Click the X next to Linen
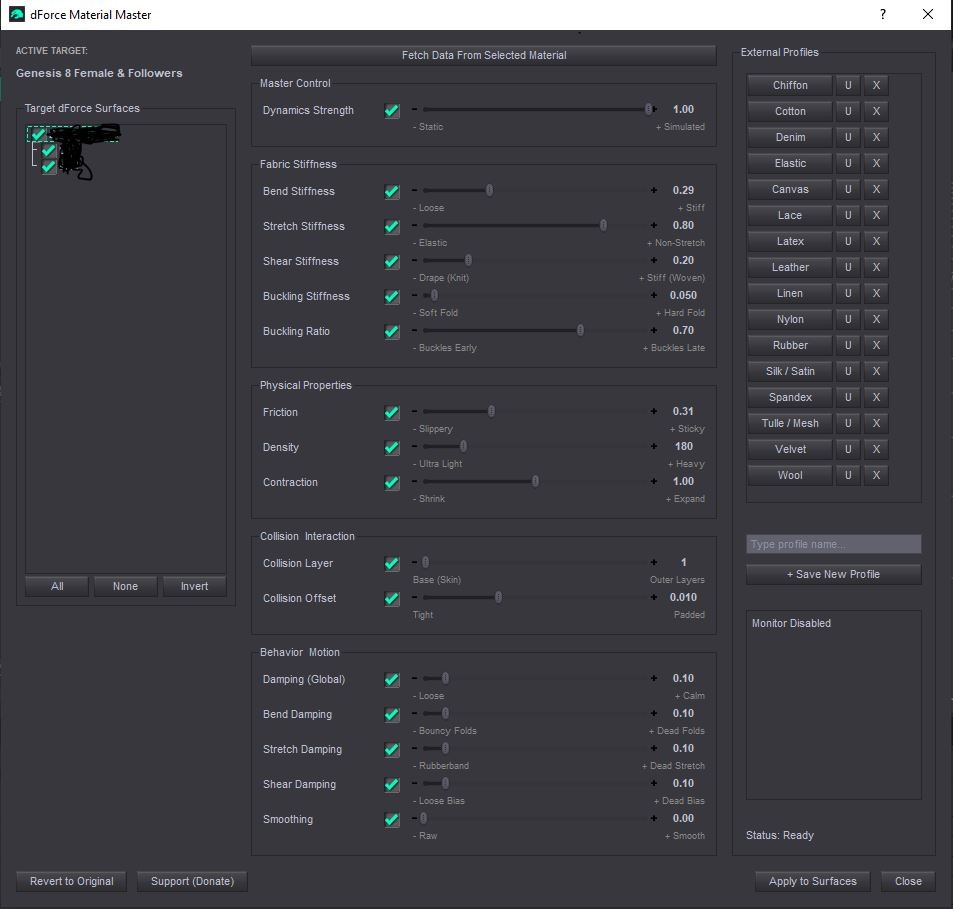This screenshot has height=909, width=953. click(876, 293)
